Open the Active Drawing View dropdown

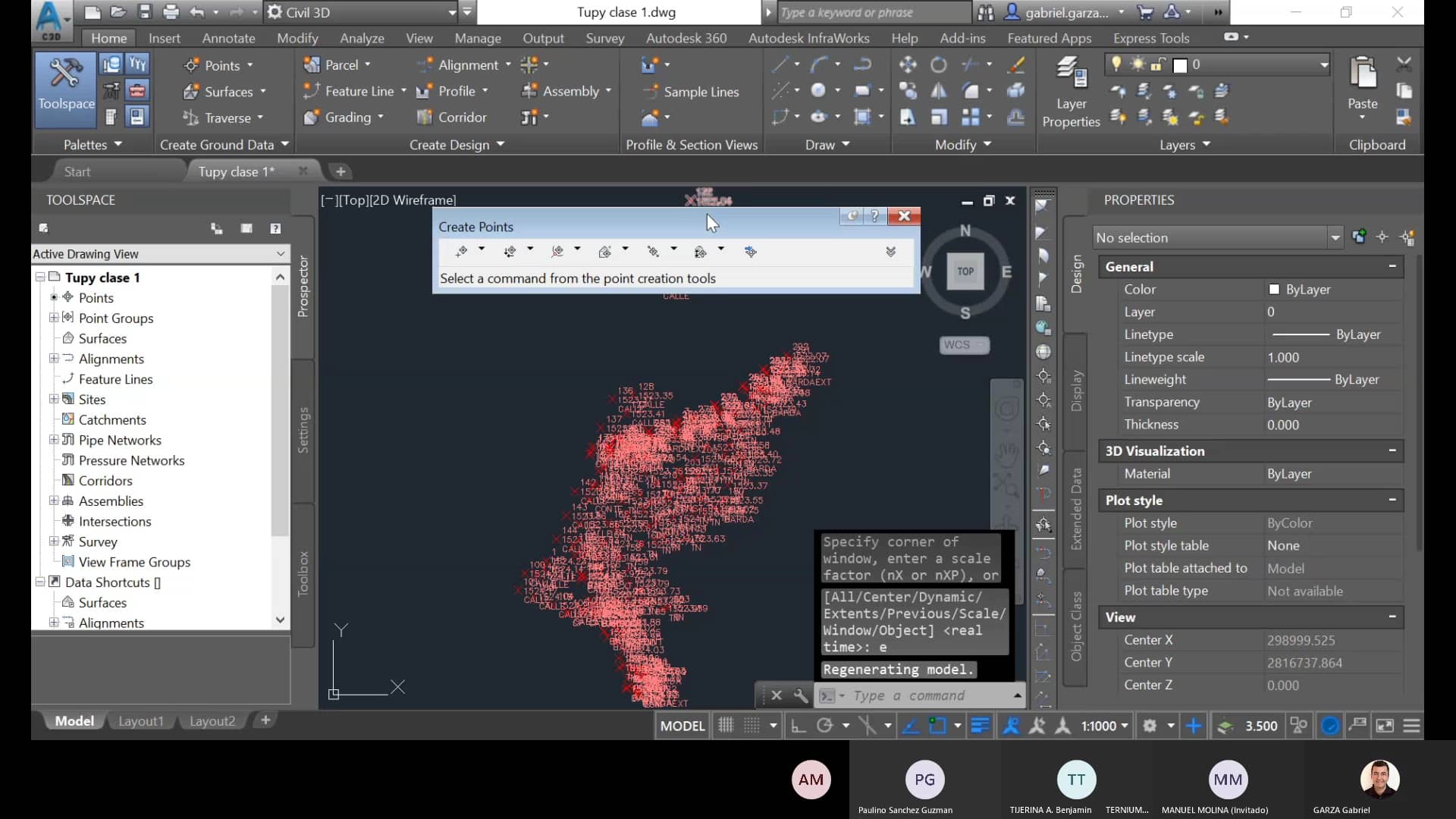tap(281, 253)
